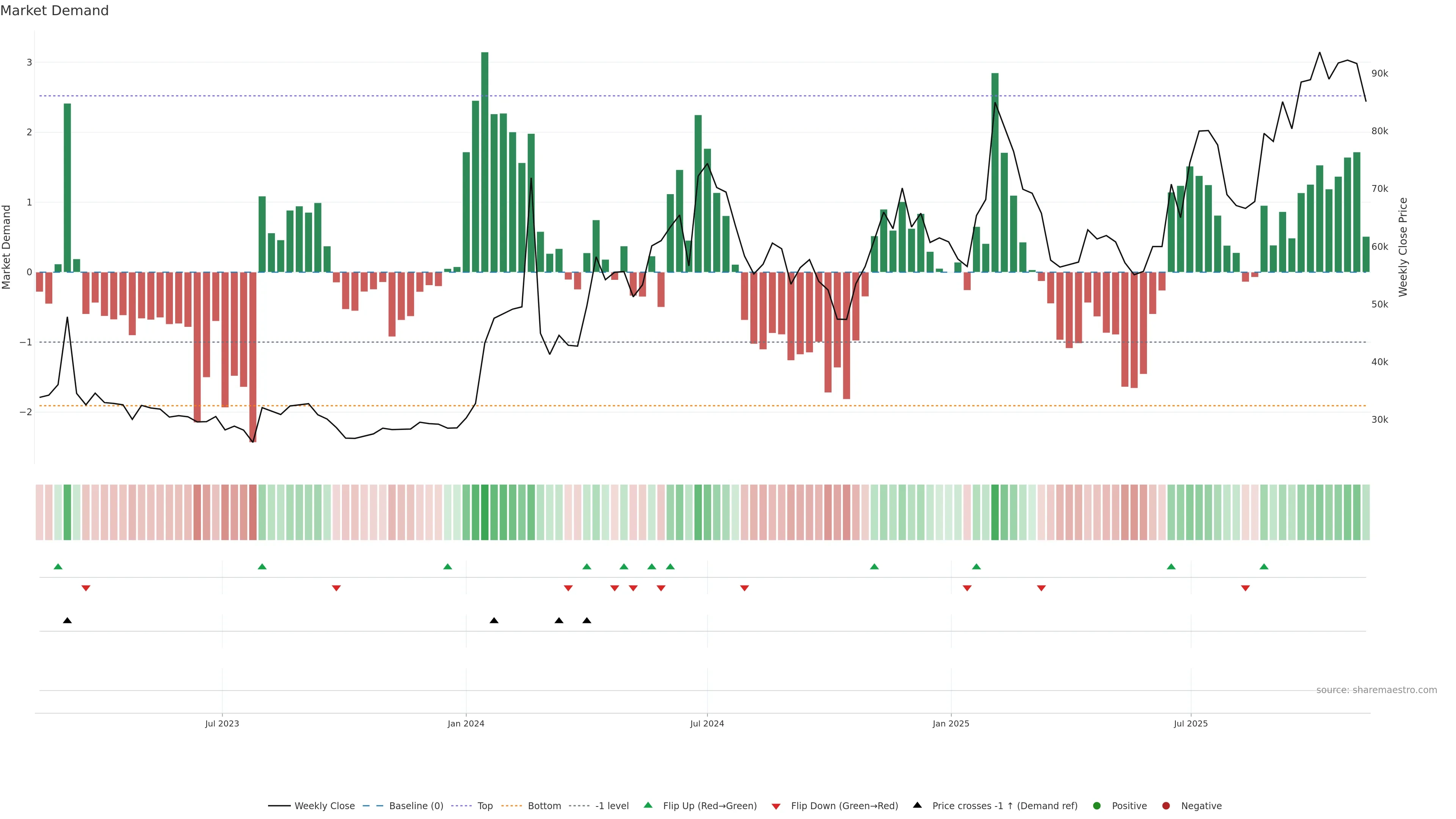Click the rightmost red Flip Down marker
This screenshot has height=819, width=1456.
1245,588
